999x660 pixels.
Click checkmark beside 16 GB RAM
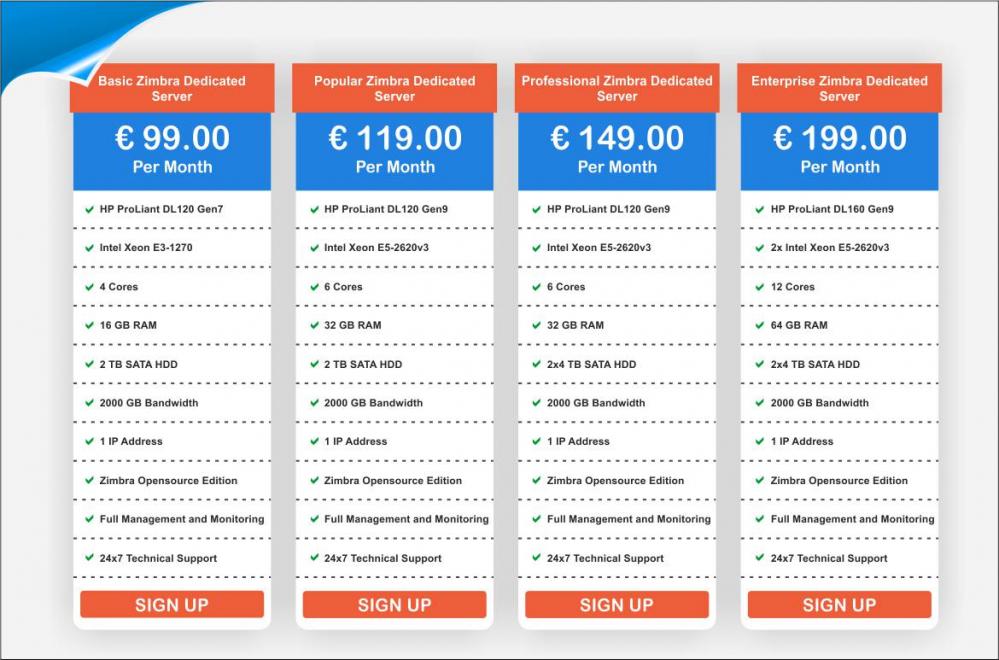coord(89,325)
